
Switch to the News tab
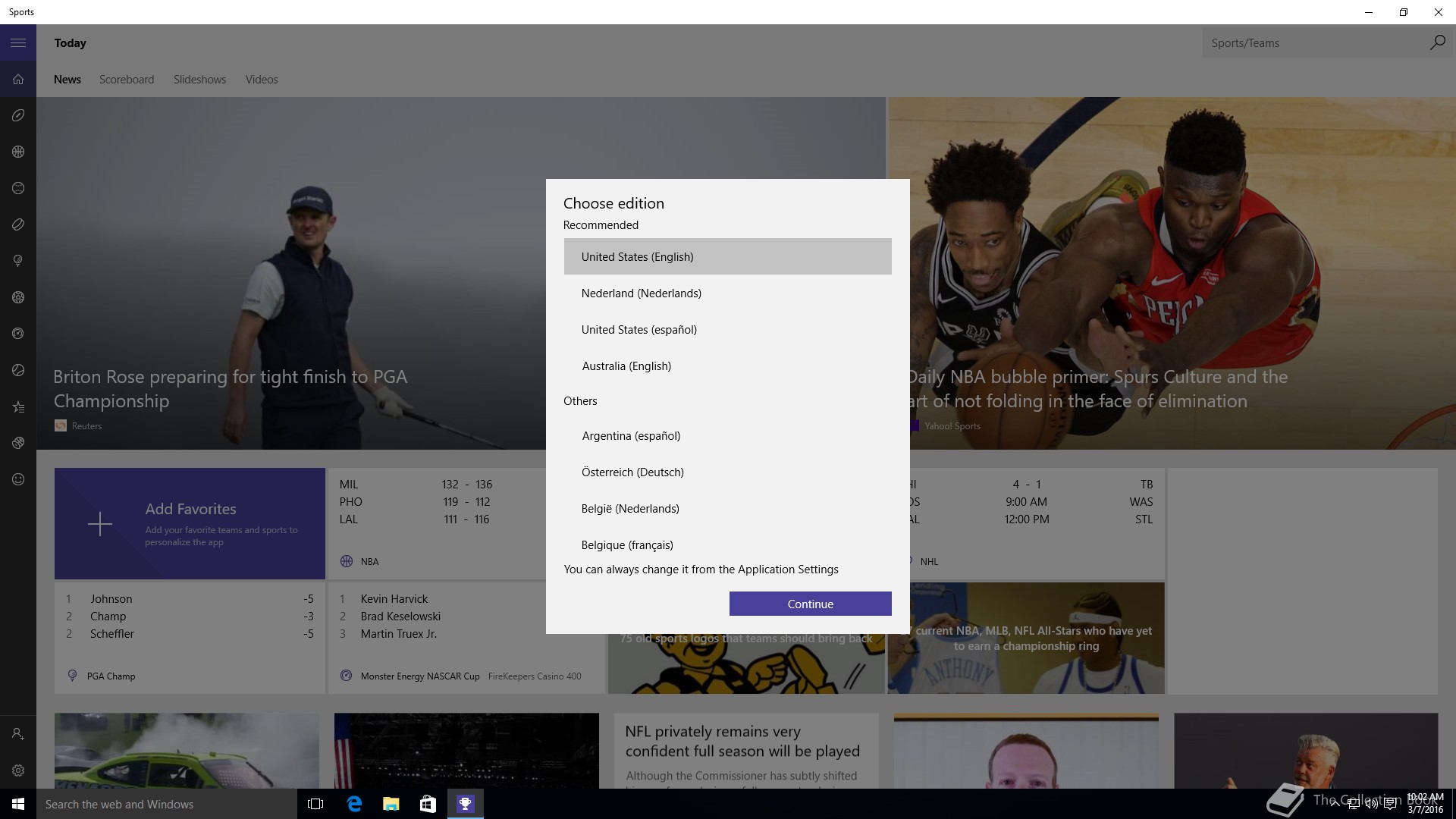click(67, 80)
